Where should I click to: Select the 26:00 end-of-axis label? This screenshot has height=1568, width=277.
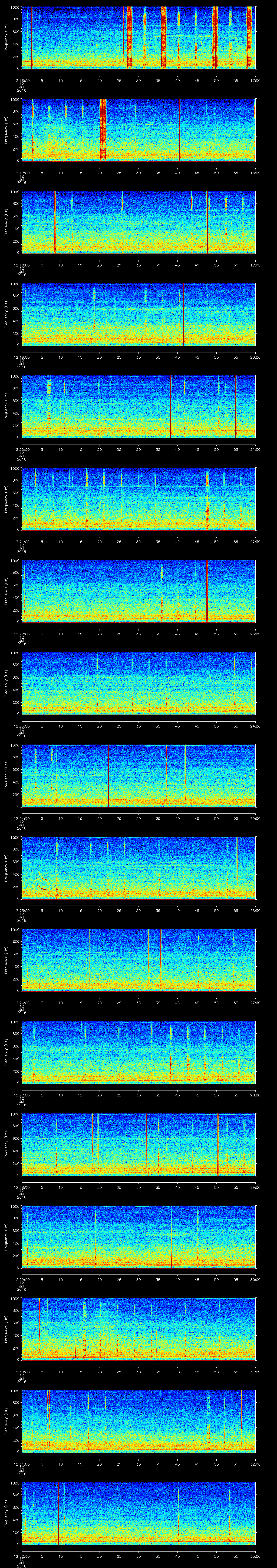tap(255, 910)
